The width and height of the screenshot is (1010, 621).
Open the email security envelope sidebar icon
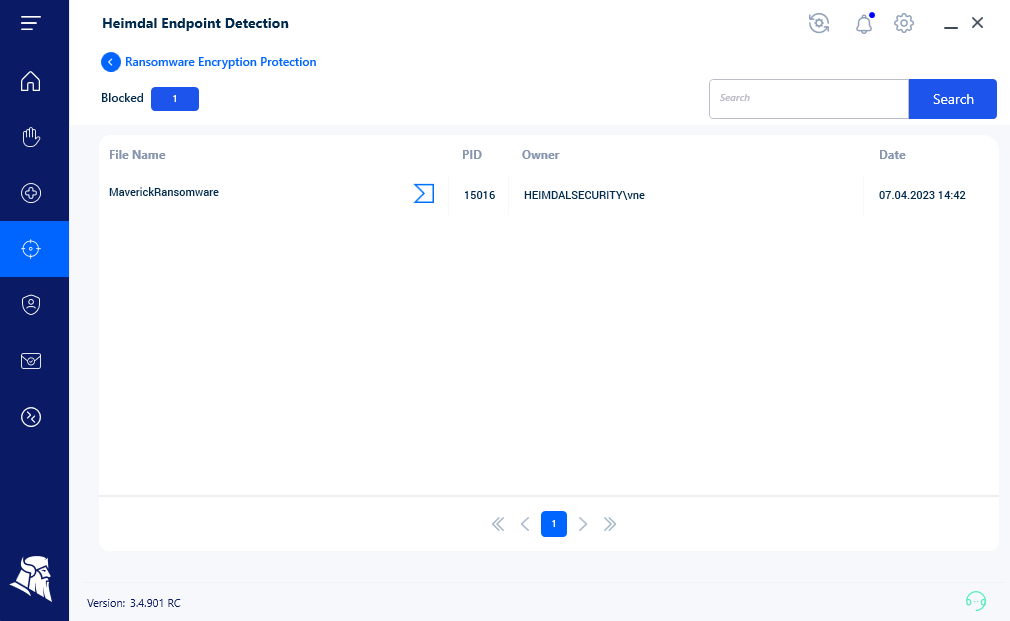pos(30,361)
